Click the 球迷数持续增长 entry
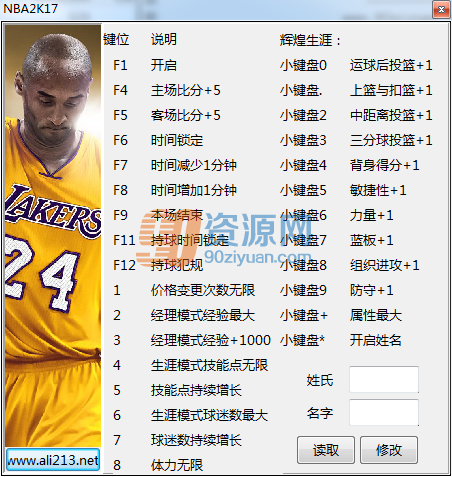Image resolution: width=452 pixels, height=477 pixels. pos(196,440)
